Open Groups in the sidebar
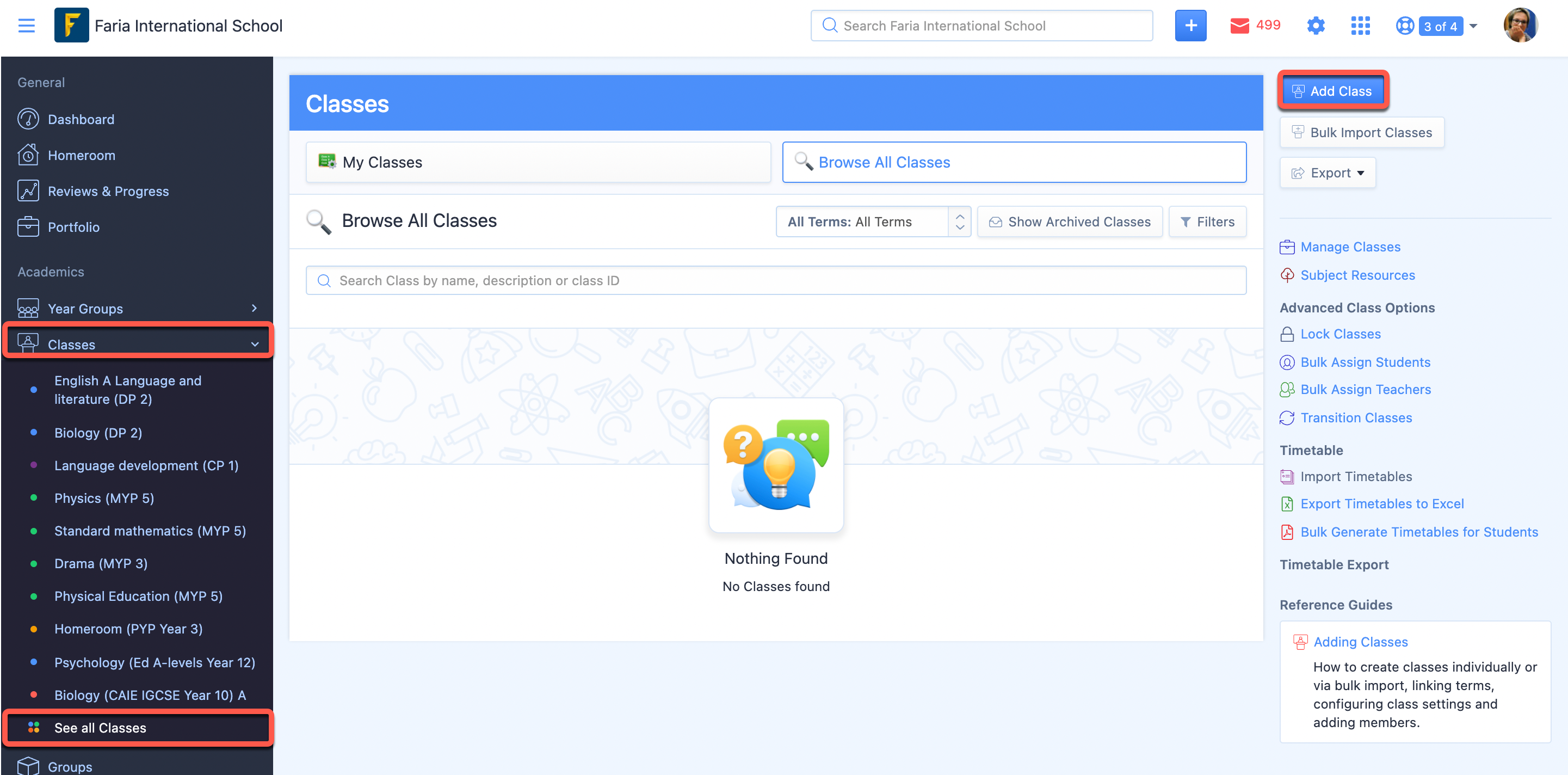Viewport: 1568px width, 775px height. (x=70, y=766)
